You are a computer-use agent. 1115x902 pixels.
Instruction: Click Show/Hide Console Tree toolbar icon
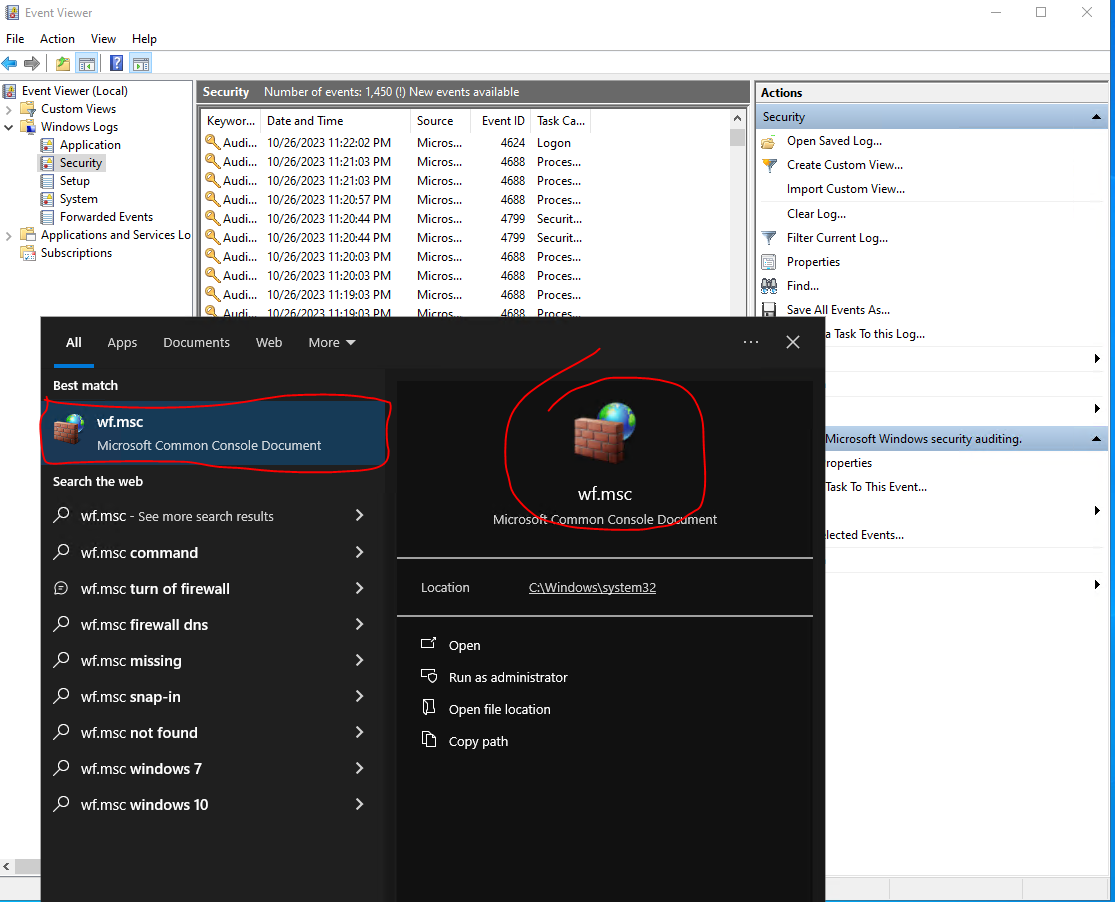tap(87, 63)
